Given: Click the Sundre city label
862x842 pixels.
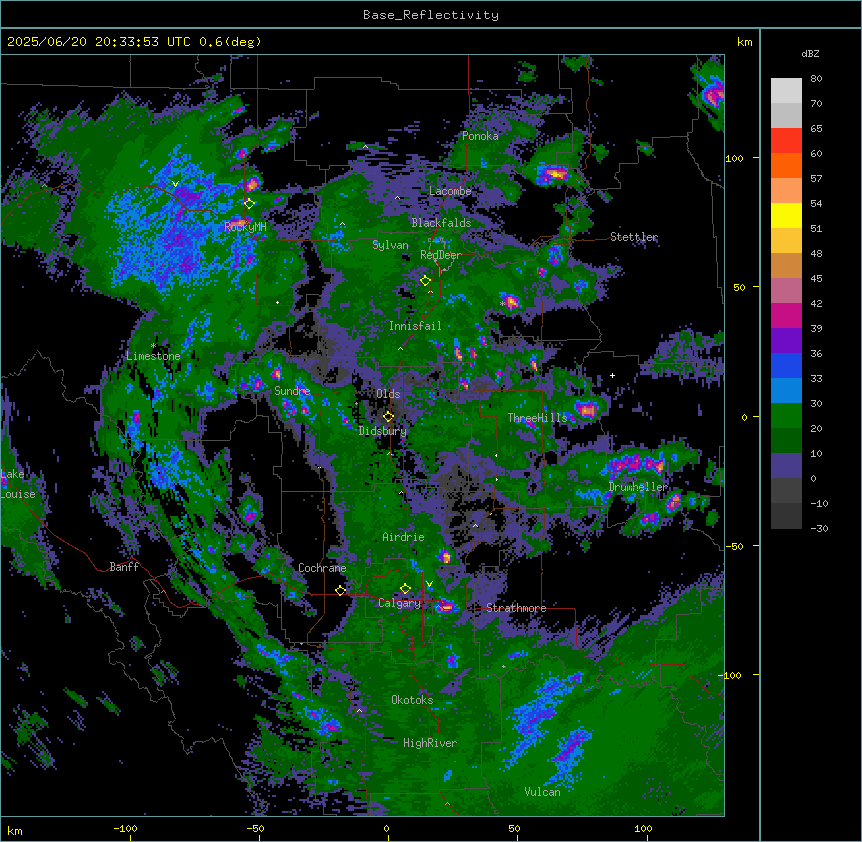Looking at the screenshot, I should coord(292,391).
